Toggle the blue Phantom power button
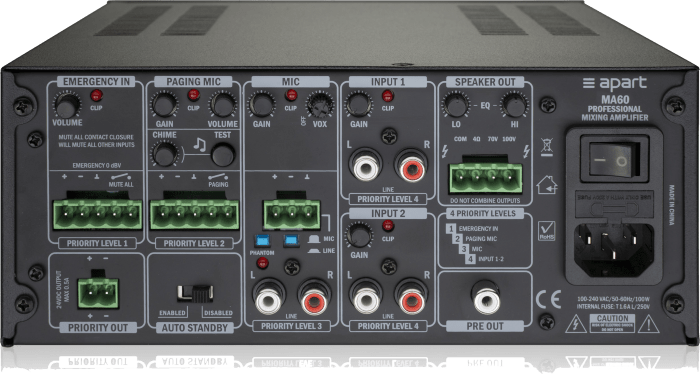The image size is (700, 374). [x=262, y=241]
